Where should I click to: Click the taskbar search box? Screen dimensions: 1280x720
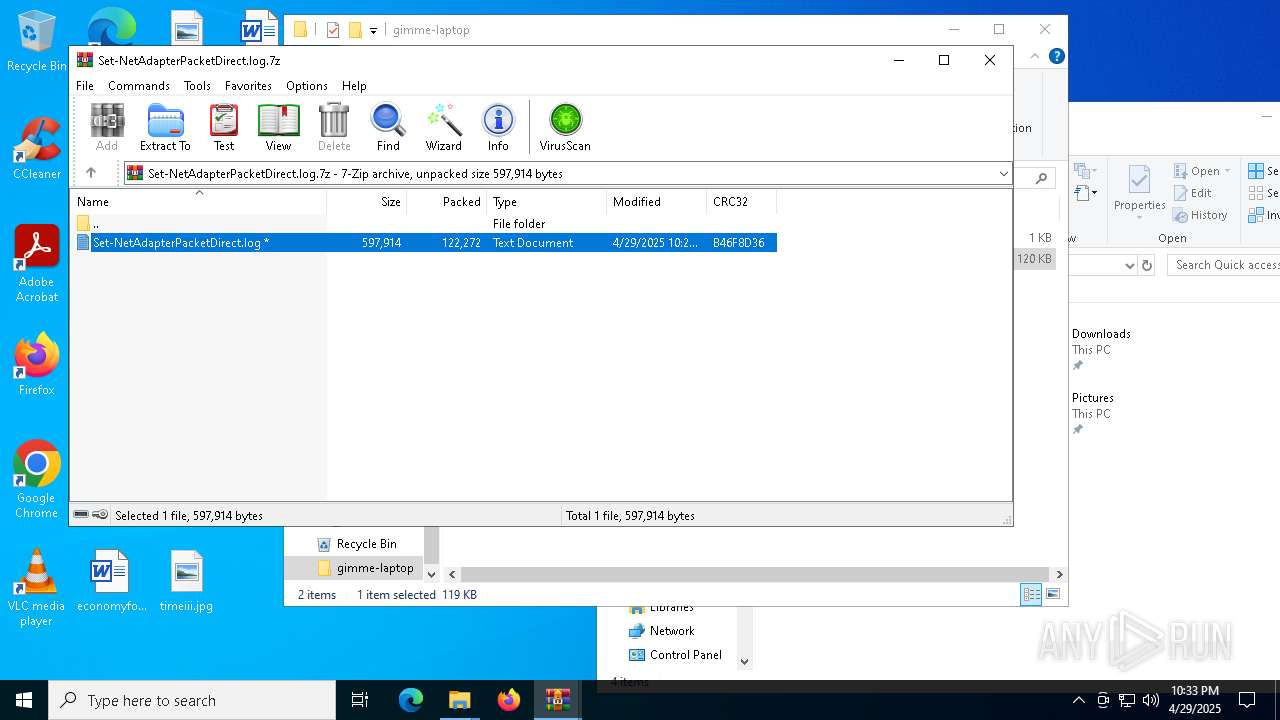point(192,700)
